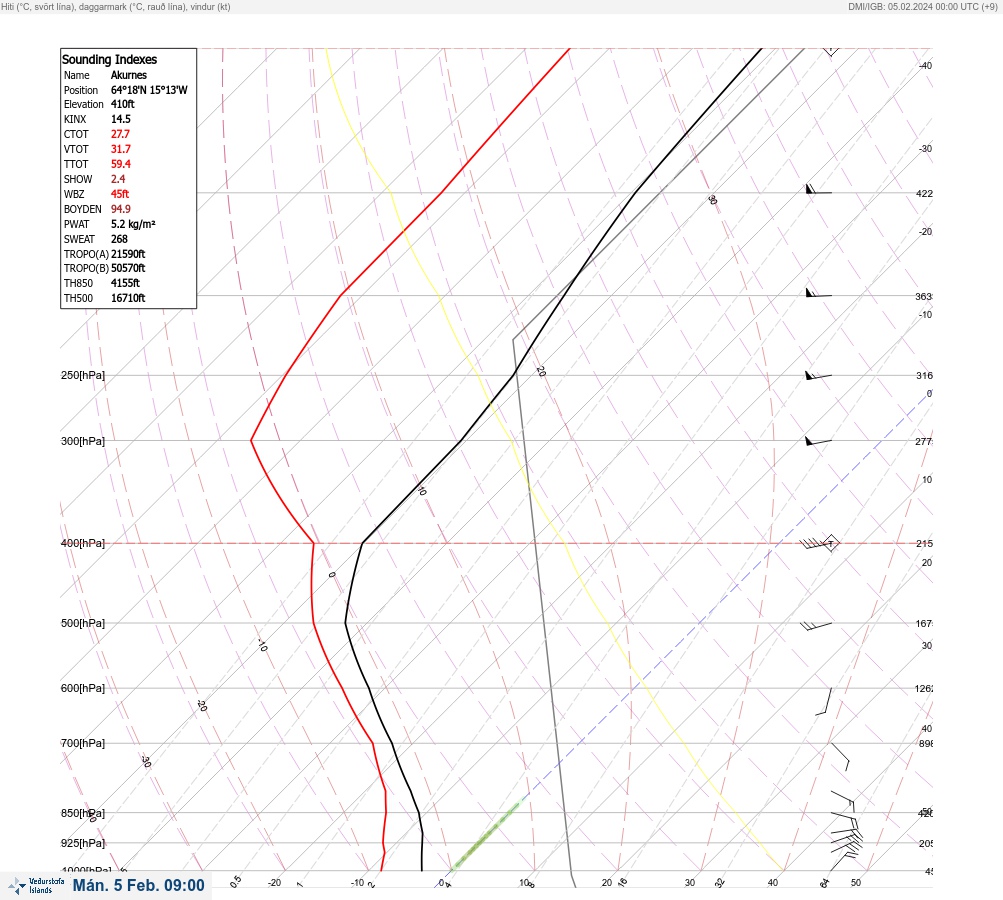Click the TTOT value '59.4'

[120, 164]
